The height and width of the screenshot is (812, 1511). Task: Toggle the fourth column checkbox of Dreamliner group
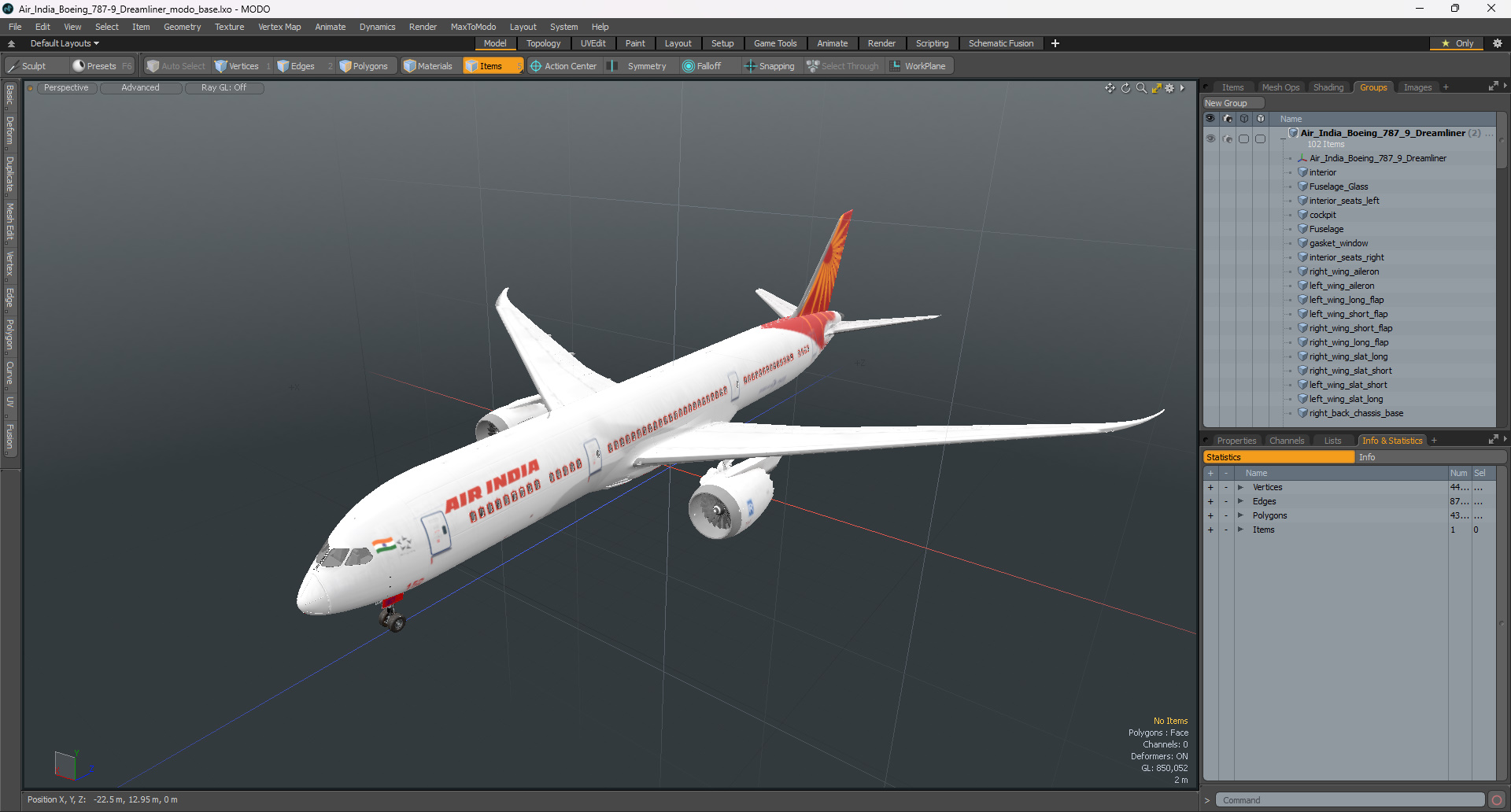[x=1261, y=138]
